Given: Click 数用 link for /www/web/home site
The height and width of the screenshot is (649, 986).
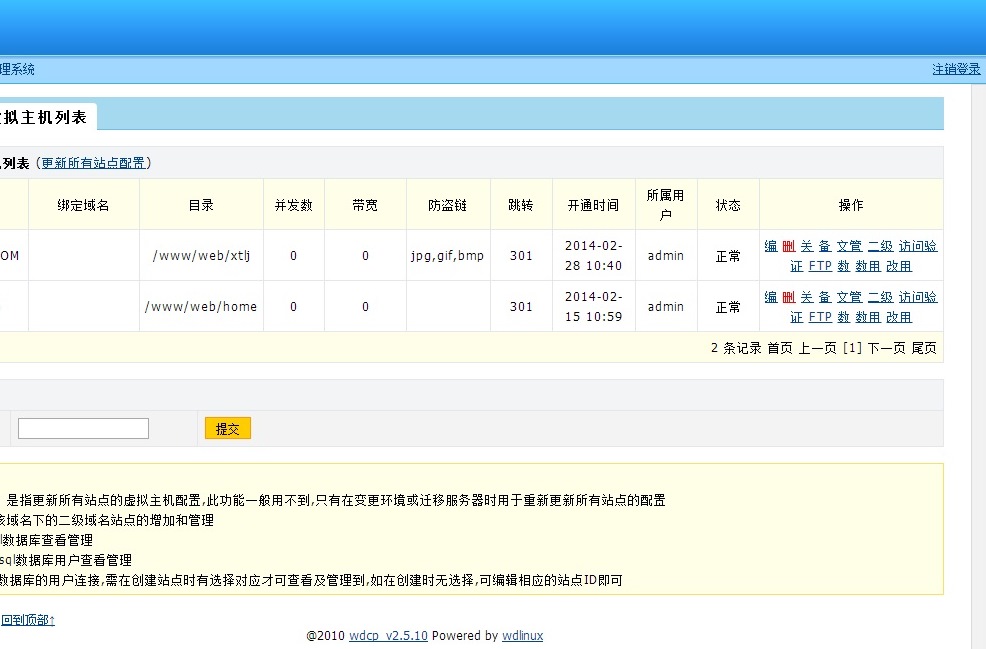Looking at the screenshot, I should pos(868,317).
